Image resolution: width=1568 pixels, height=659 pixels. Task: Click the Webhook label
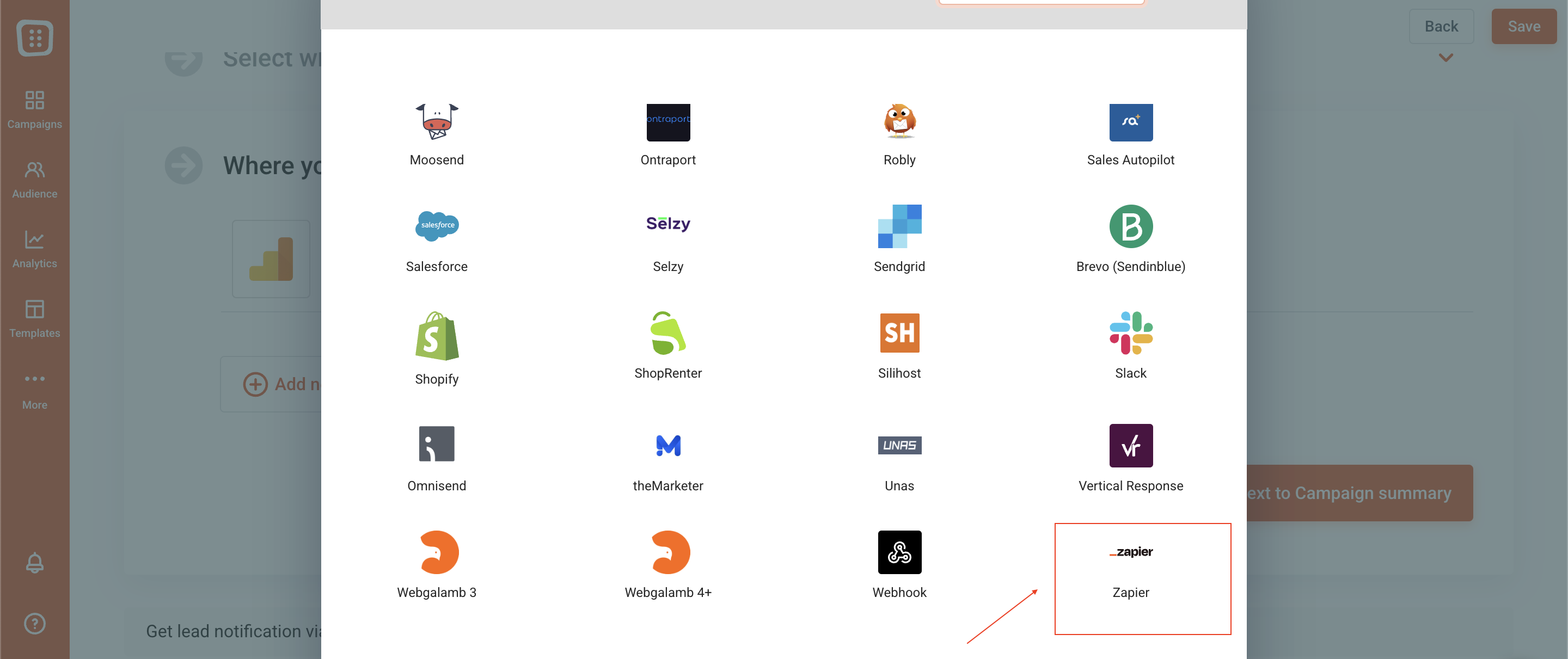pos(899,592)
